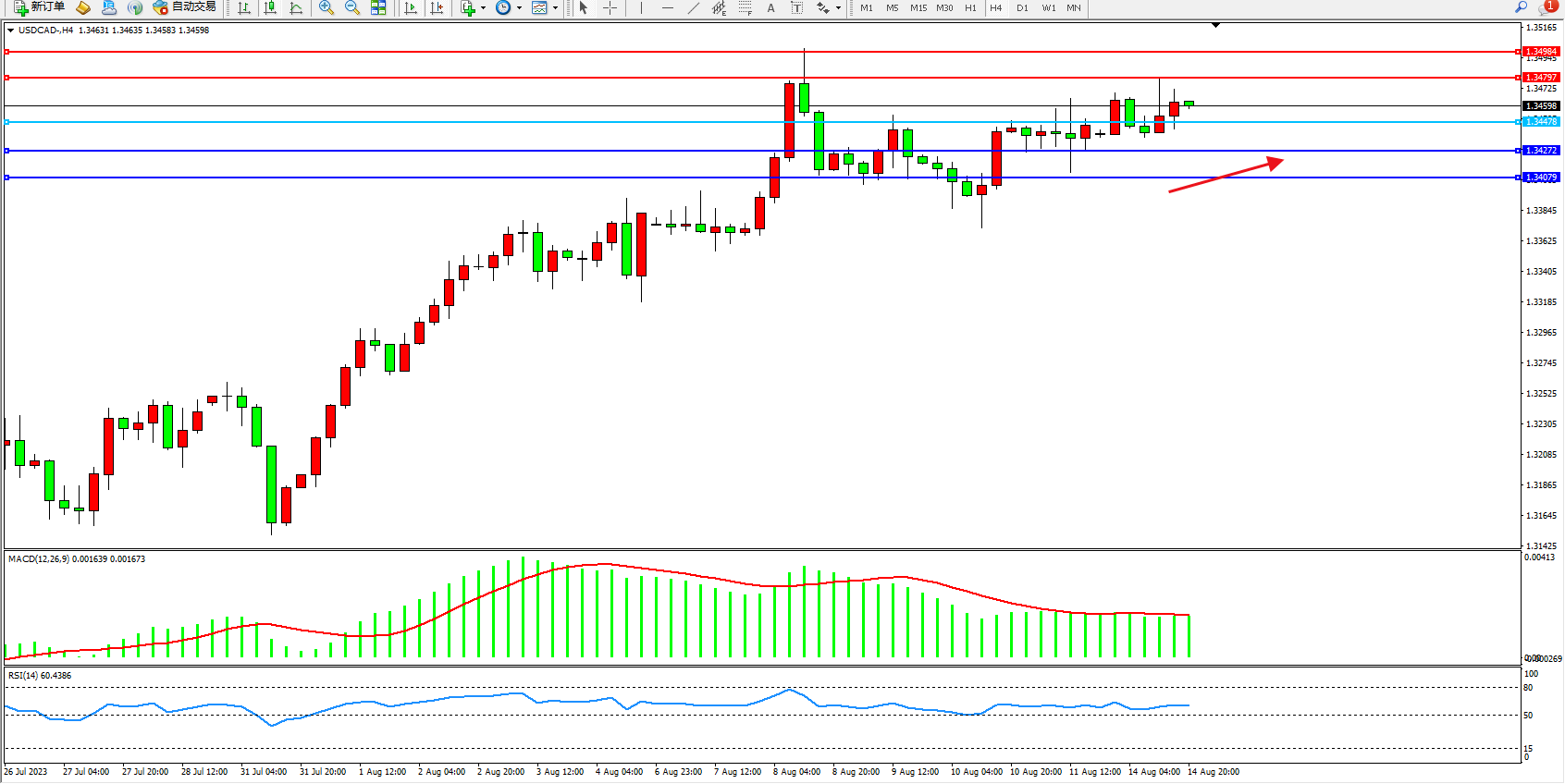Tile chart windows with grid icon
The image size is (1565, 784).
[378, 7]
